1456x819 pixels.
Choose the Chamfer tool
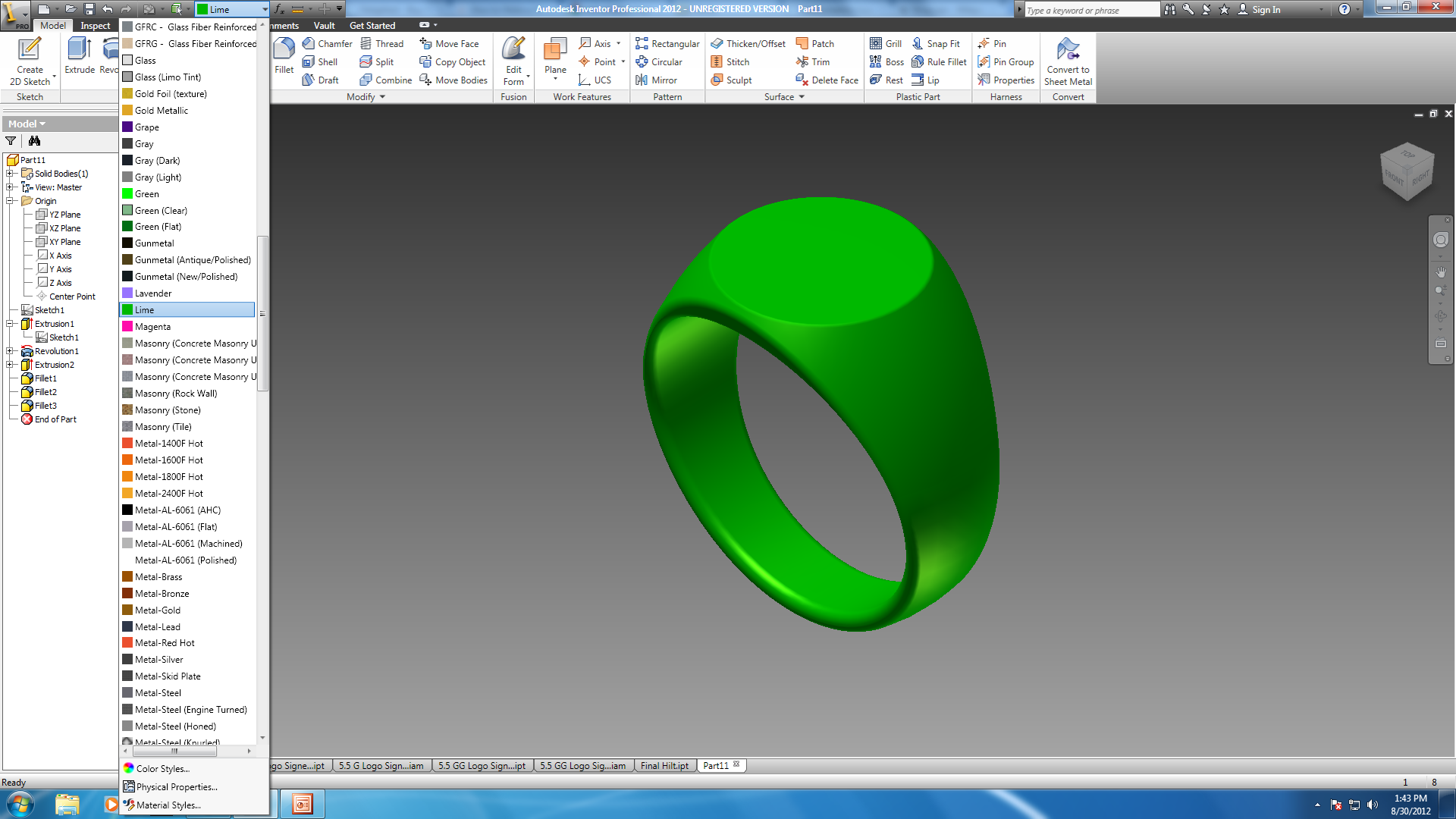tap(327, 44)
